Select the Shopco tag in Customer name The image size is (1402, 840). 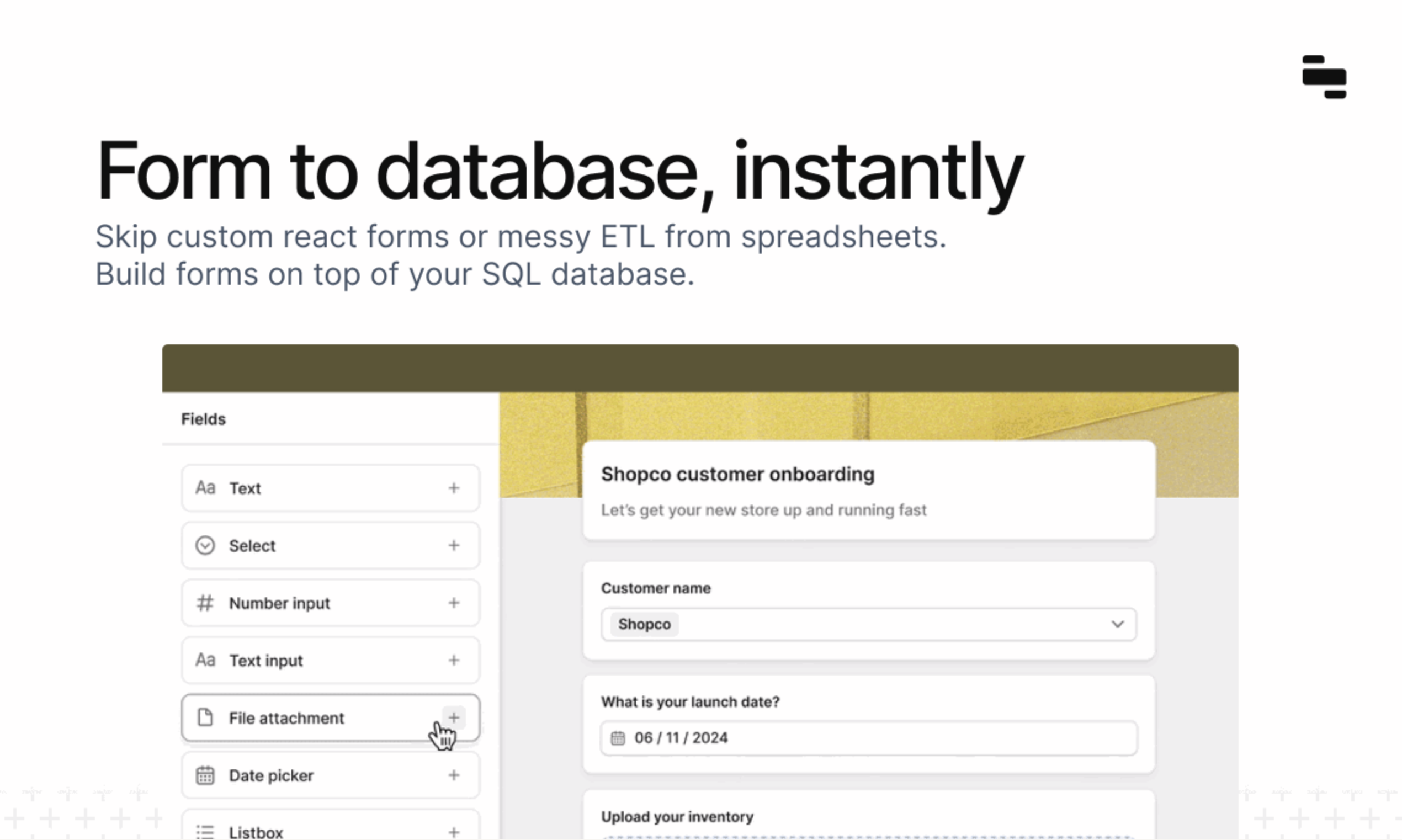(x=644, y=624)
